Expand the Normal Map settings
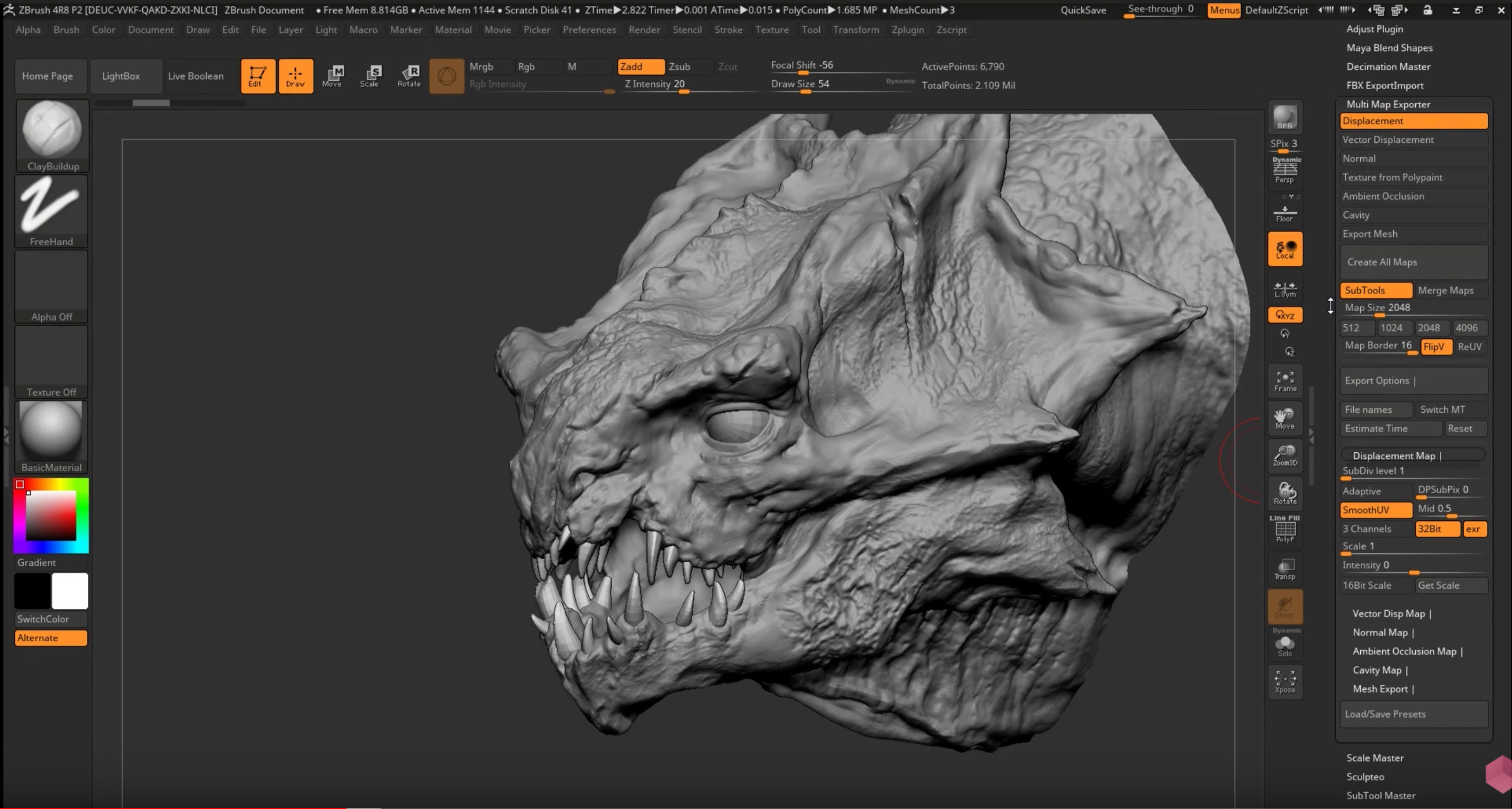This screenshot has width=1512, height=809. pyautogui.click(x=1382, y=632)
